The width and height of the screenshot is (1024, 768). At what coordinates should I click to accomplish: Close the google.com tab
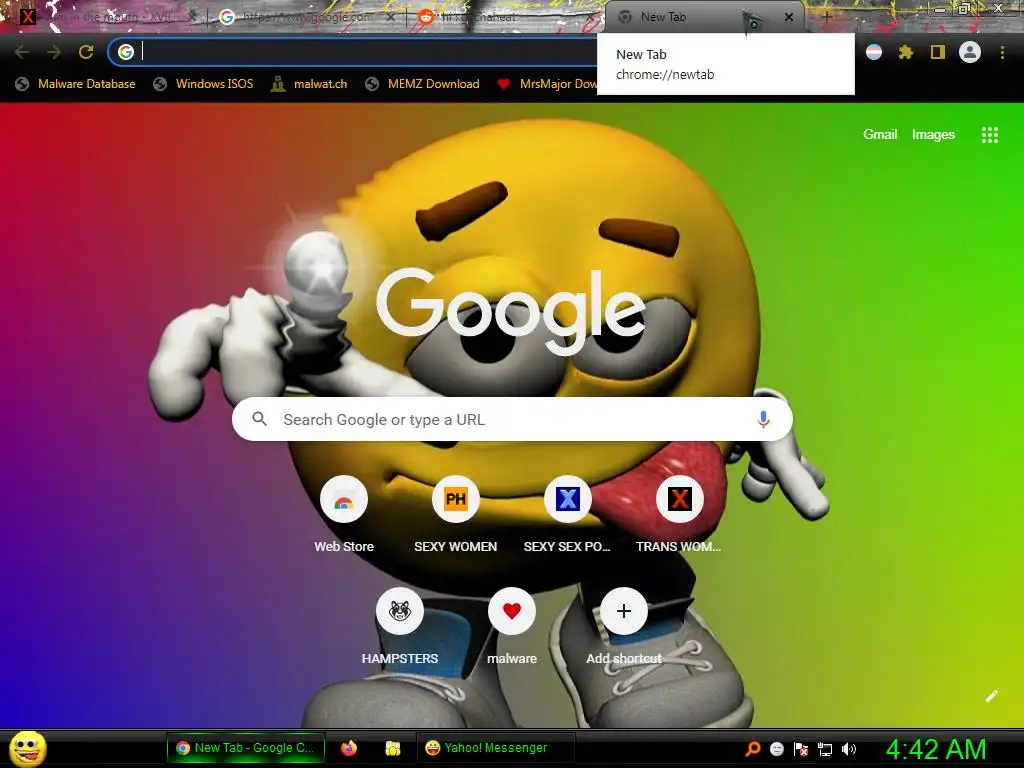click(391, 18)
